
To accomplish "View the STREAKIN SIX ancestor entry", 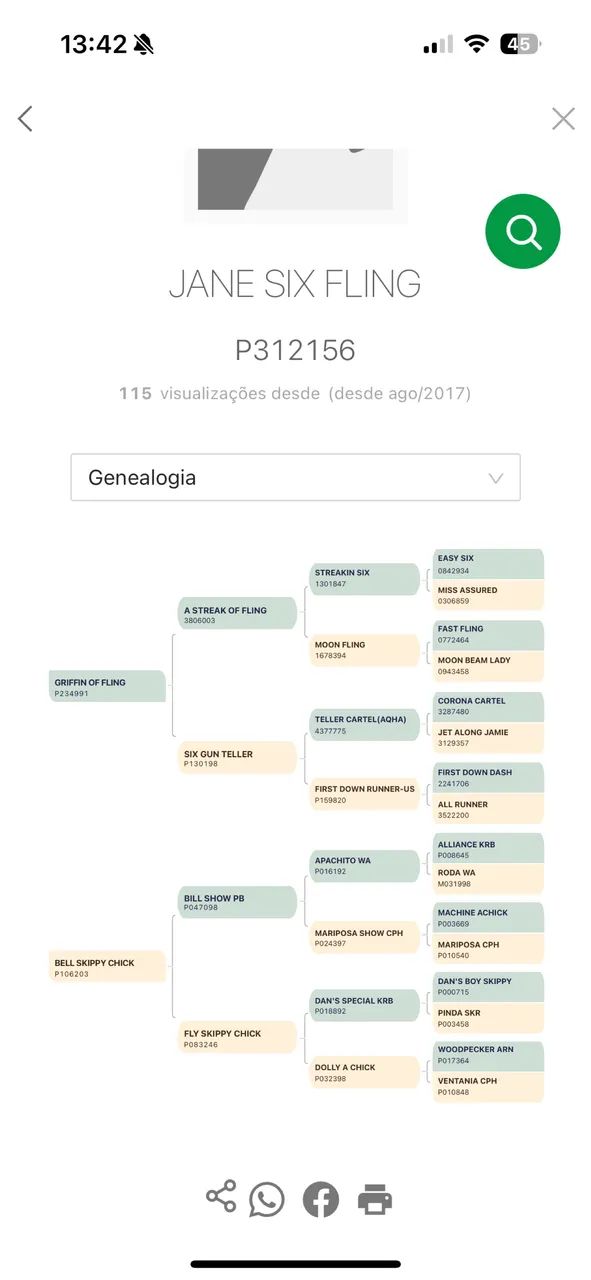I will [x=364, y=578].
